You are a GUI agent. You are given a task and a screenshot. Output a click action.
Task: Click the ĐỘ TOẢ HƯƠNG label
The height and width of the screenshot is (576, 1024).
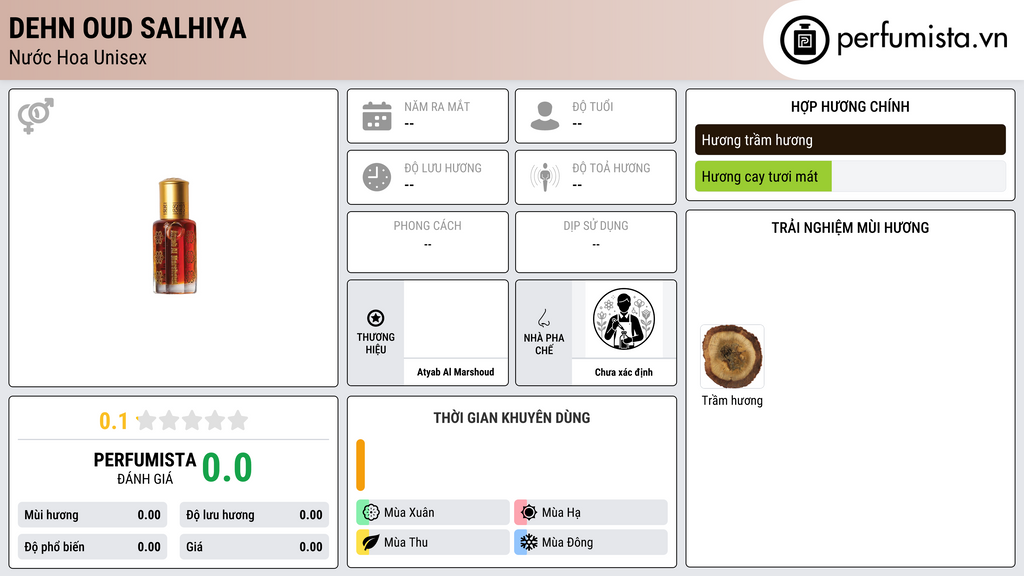click(x=611, y=168)
